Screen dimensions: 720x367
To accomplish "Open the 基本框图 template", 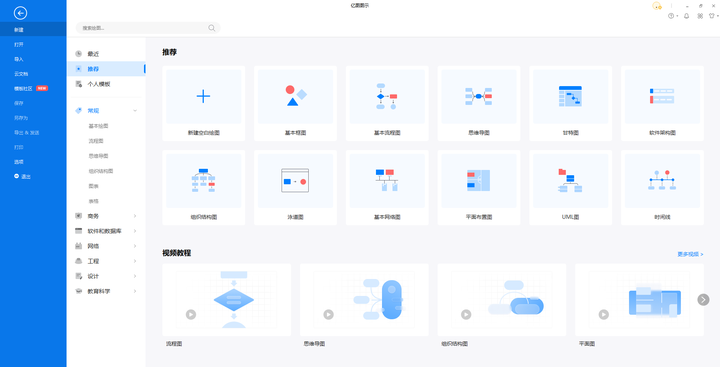I will click(295, 103).
